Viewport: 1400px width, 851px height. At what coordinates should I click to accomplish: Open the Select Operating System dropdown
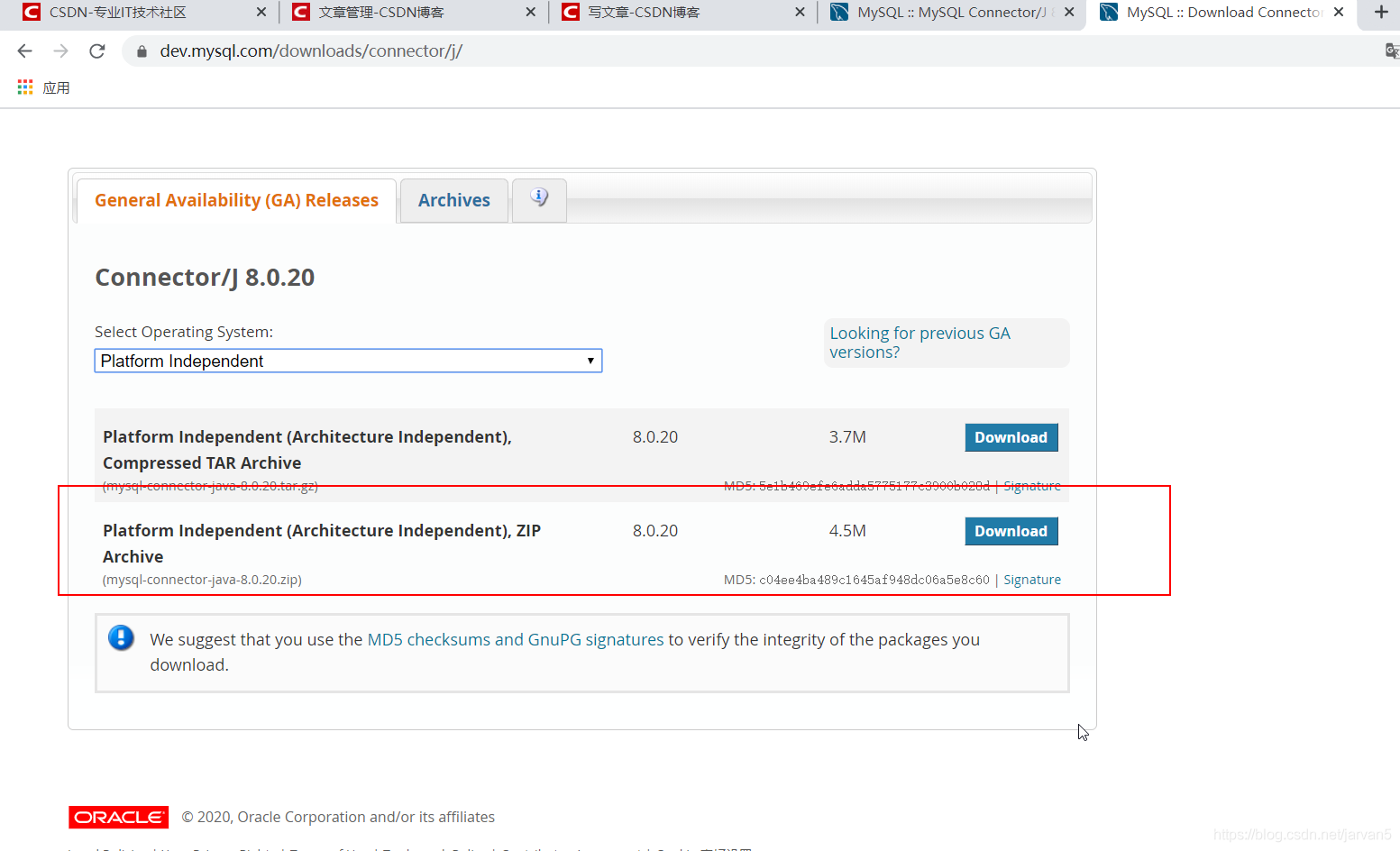[x=348, y=361]
